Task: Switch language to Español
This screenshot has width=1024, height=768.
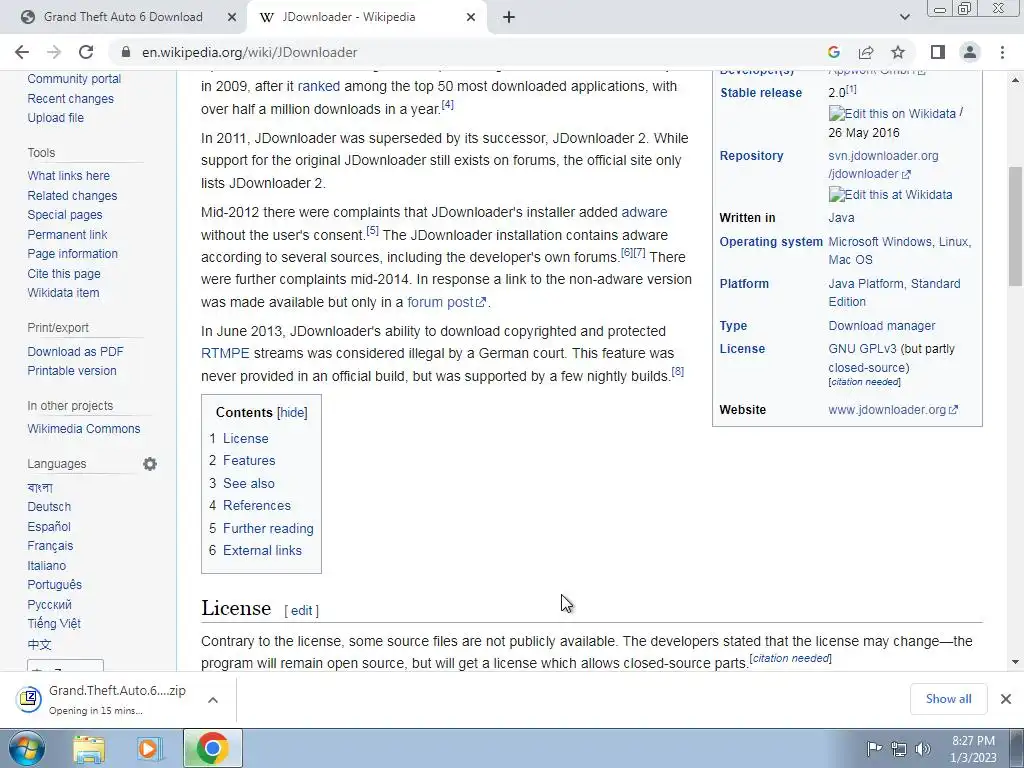Action: point(49,526)
